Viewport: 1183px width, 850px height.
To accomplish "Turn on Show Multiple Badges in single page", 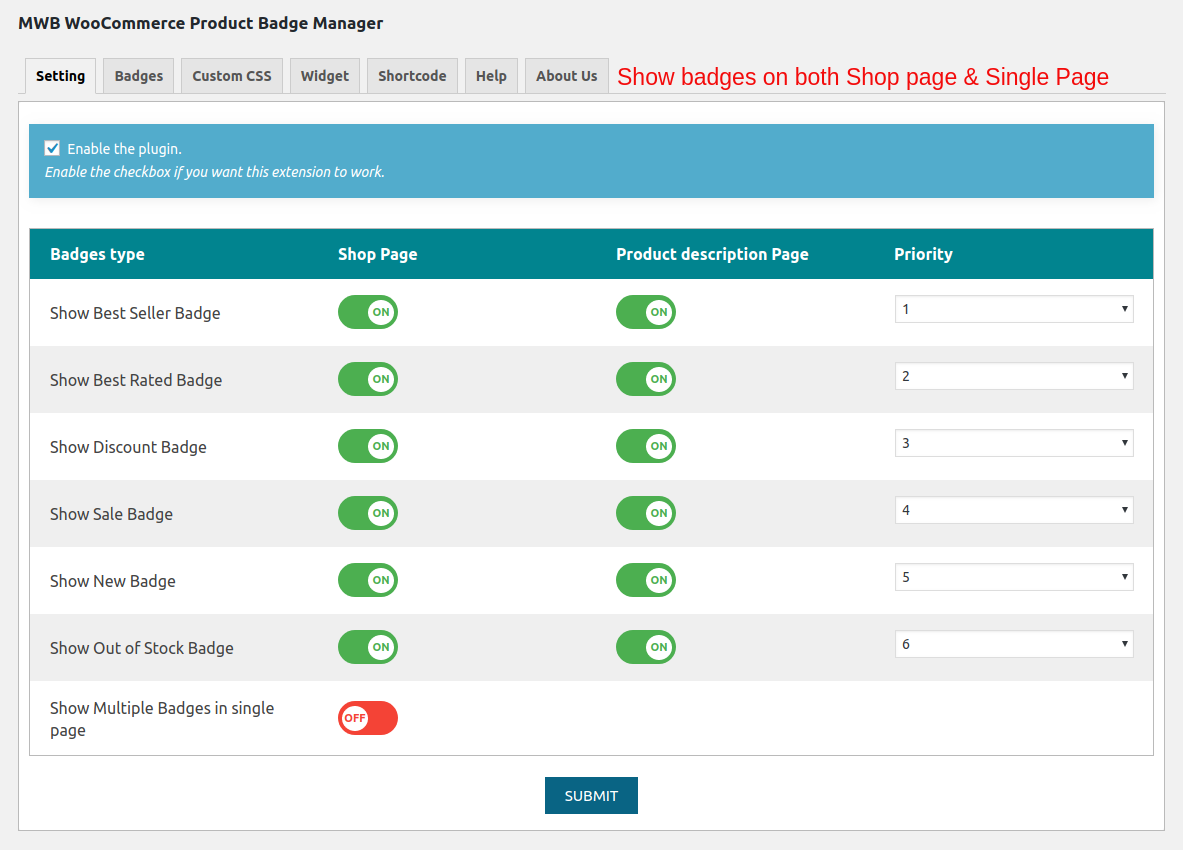I will point(367,718).
